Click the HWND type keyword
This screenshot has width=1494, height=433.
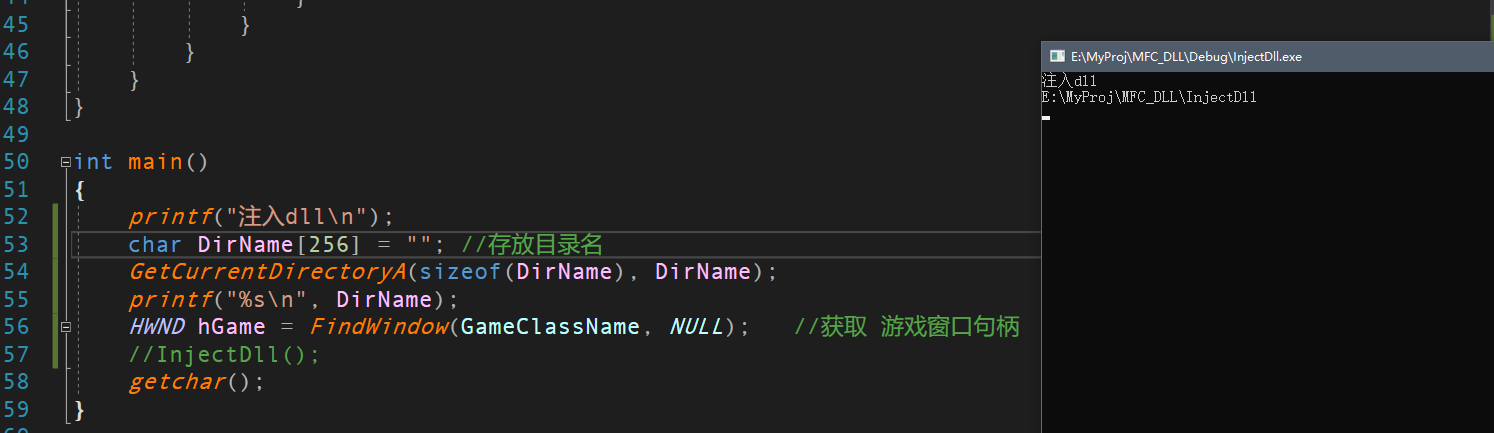coord(156,327)
